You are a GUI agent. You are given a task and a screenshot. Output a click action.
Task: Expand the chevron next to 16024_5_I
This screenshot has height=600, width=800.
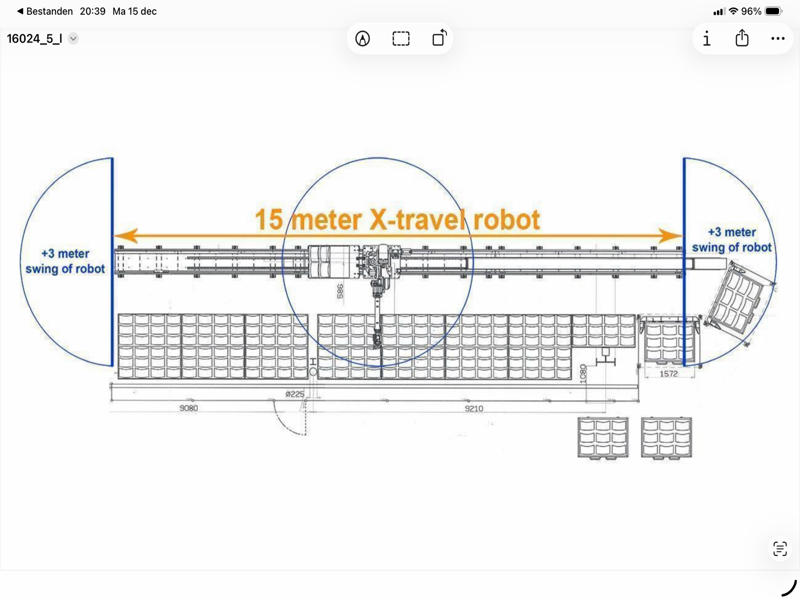click(73, 39)
